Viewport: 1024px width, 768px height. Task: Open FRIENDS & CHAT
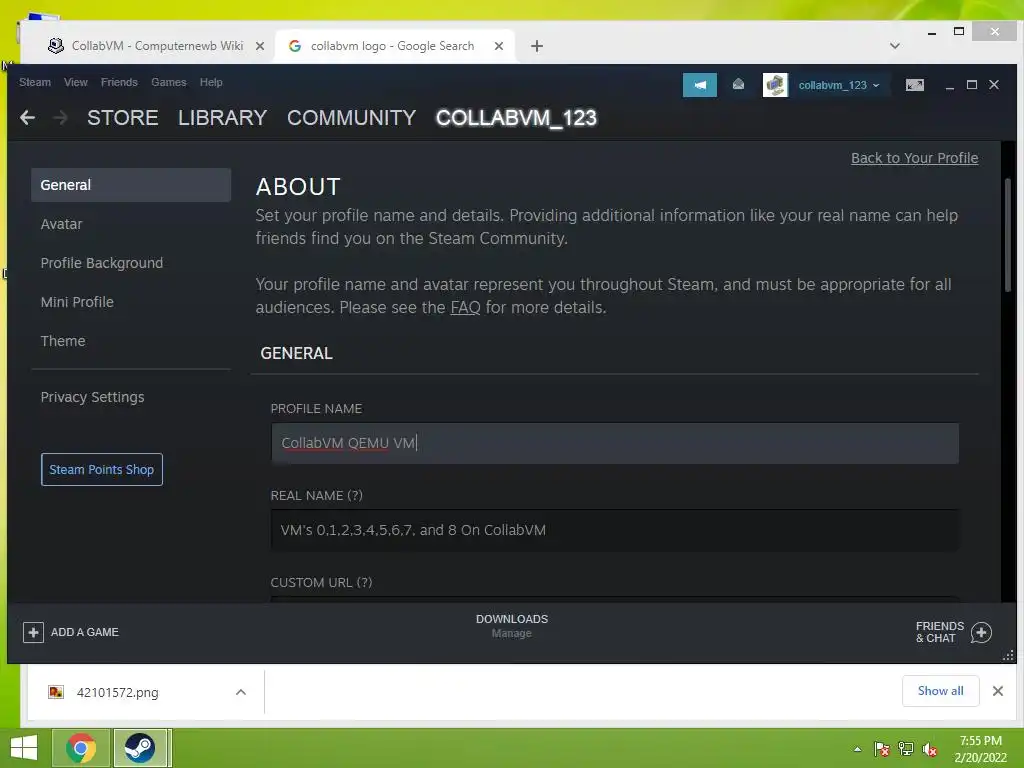tap(939, 632)
